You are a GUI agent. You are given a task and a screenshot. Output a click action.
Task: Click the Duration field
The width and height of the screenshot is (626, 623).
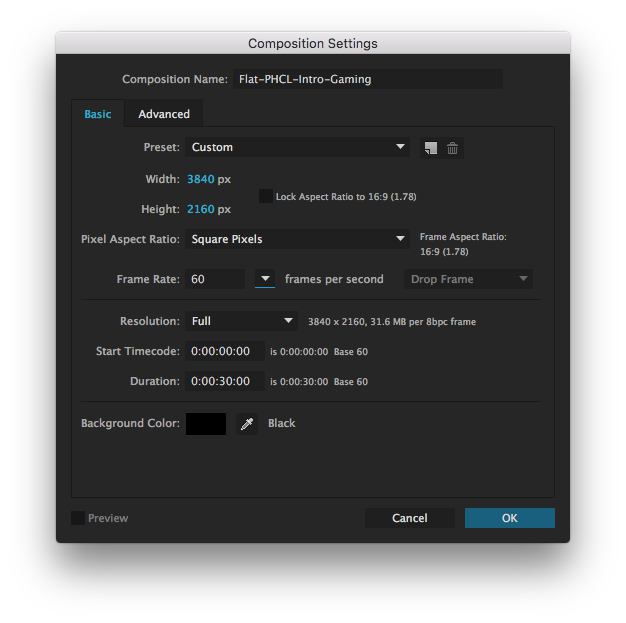click(x=225, y=381)
